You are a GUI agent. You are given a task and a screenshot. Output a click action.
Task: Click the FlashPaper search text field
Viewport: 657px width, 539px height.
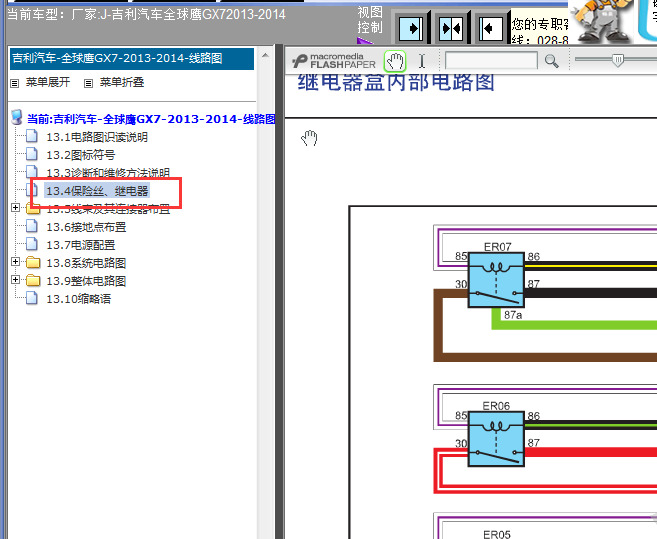coord(491,61)
